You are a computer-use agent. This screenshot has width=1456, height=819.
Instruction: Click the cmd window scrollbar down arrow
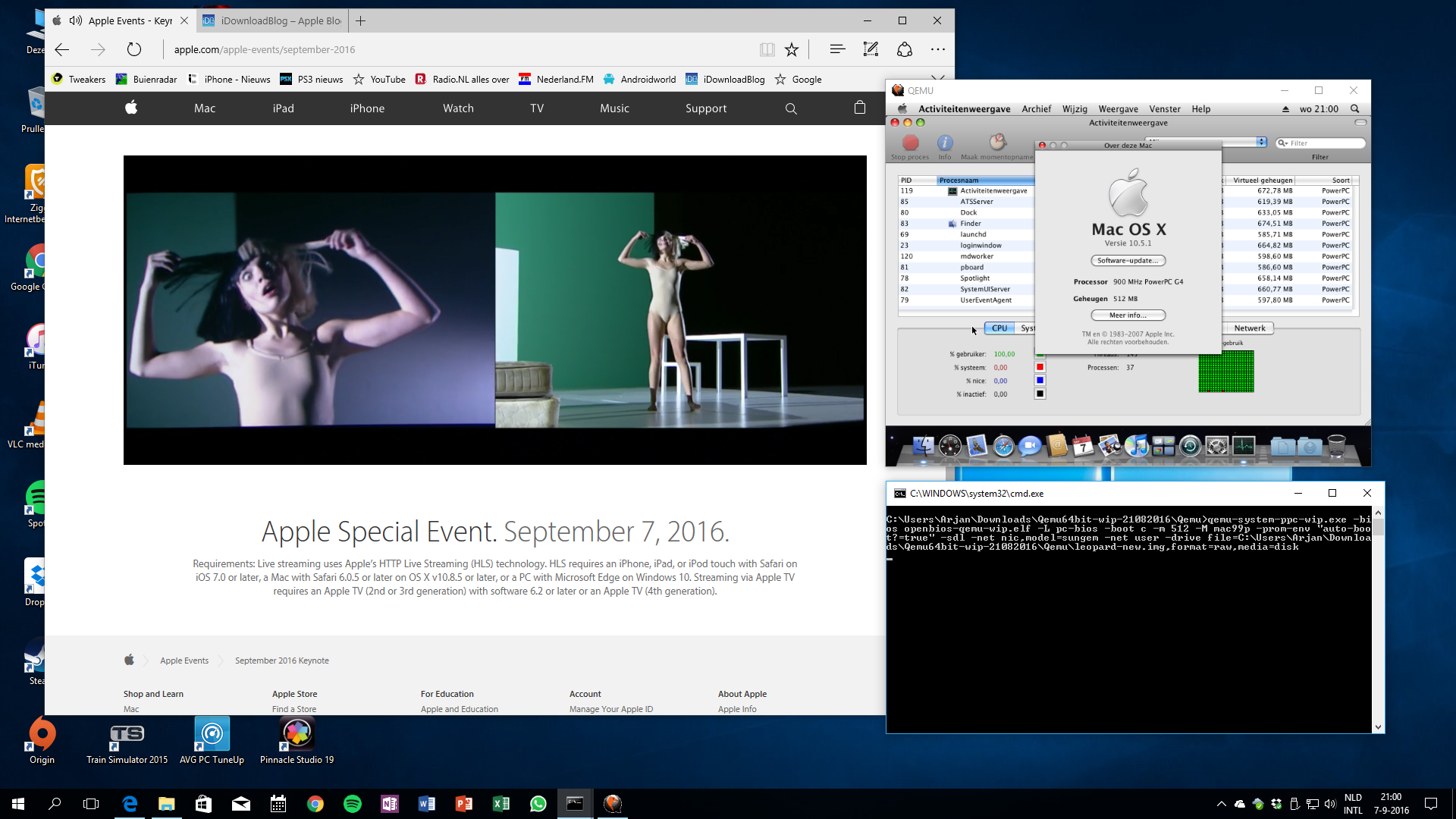coord(1378,727)
